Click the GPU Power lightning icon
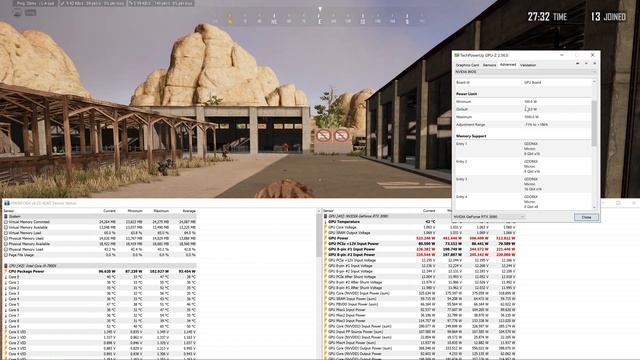The image size is (640, 360). [x=325, y=238]
